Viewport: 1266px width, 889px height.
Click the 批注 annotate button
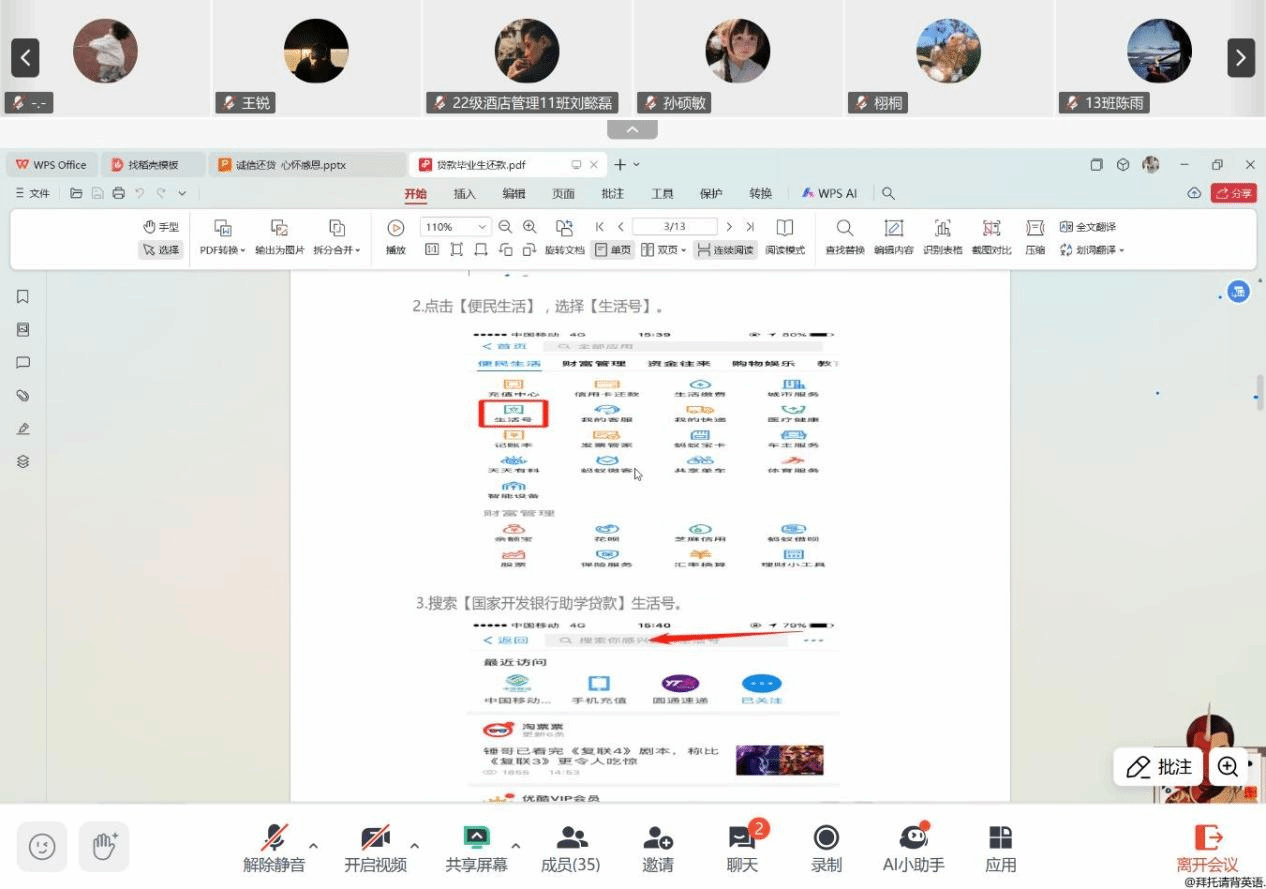1159,767
